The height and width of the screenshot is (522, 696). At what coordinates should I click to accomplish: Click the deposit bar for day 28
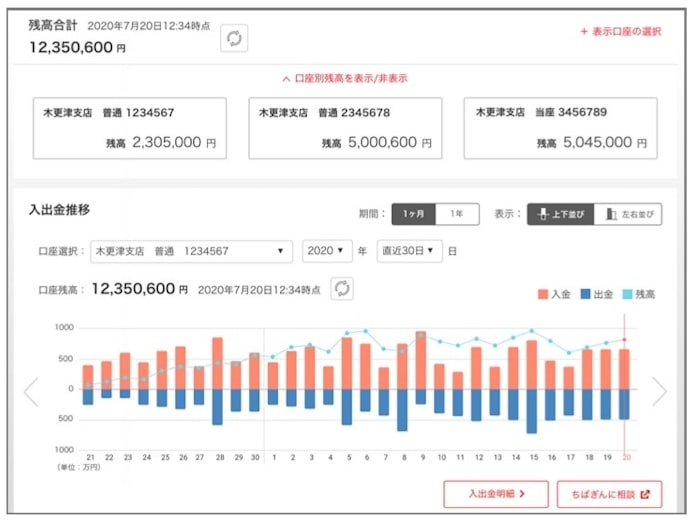218,364
